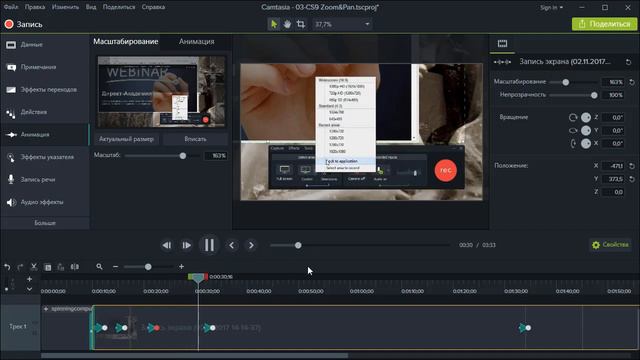Open the Файл menu
Image resolution: width=640 pixels, height=360 pixels.
11,7
